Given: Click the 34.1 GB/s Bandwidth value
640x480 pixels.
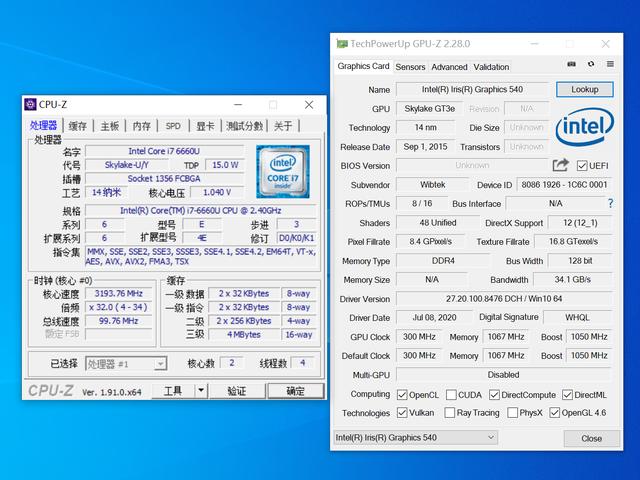Looking at the screenshot, I should pyautogui.click(x=573, y=280).
